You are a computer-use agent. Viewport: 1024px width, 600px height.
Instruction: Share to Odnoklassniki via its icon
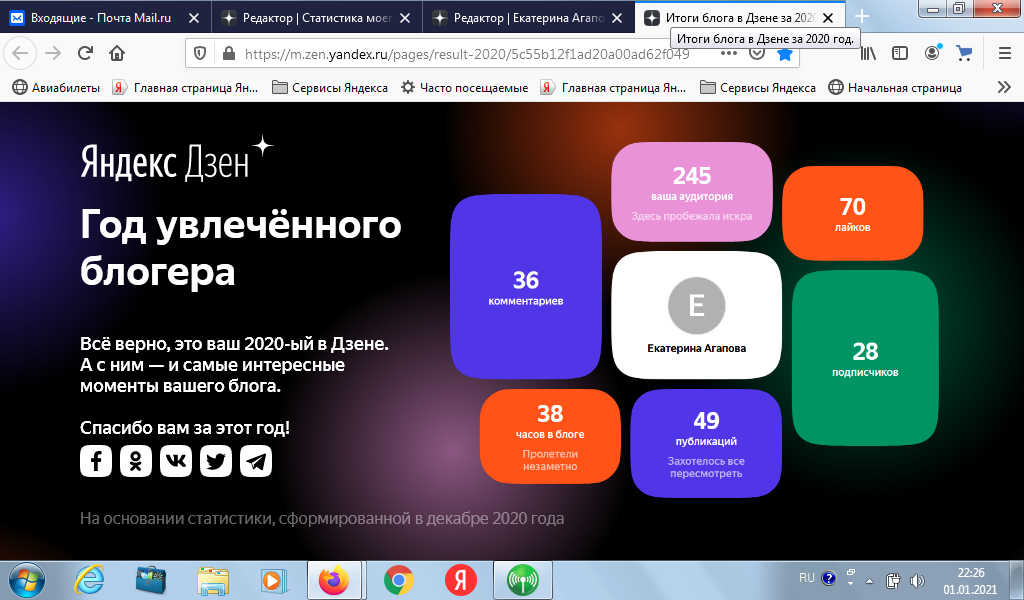(x=136, y=461)
